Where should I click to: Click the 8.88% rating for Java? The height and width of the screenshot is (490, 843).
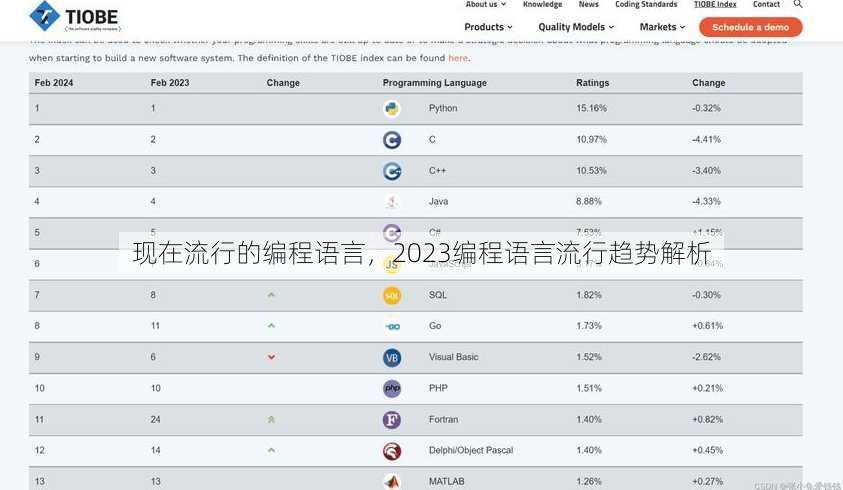[589, 202]
